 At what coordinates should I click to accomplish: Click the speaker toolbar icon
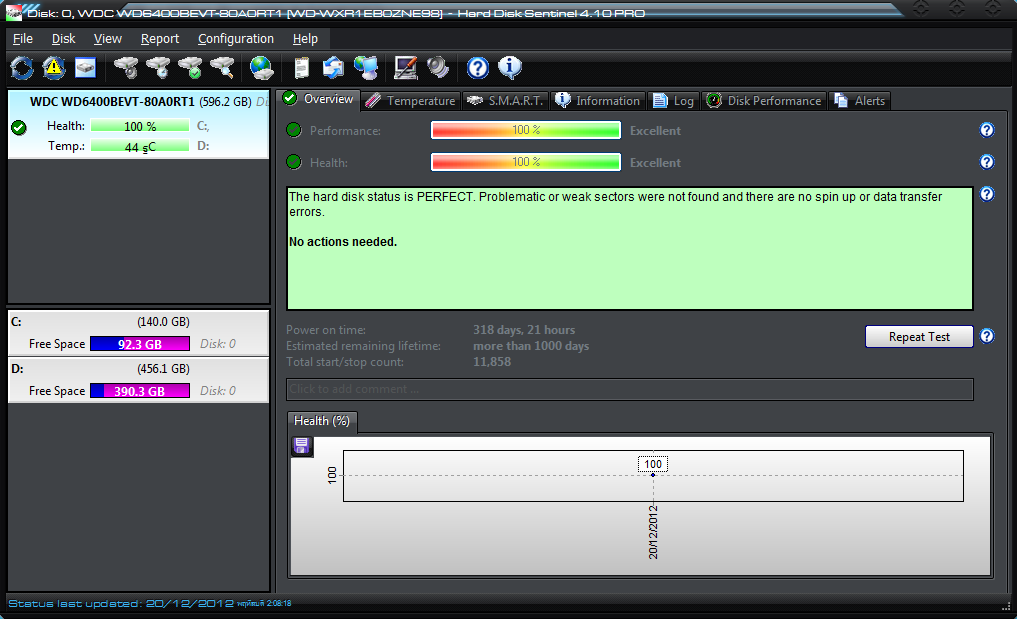click(438, 67)
